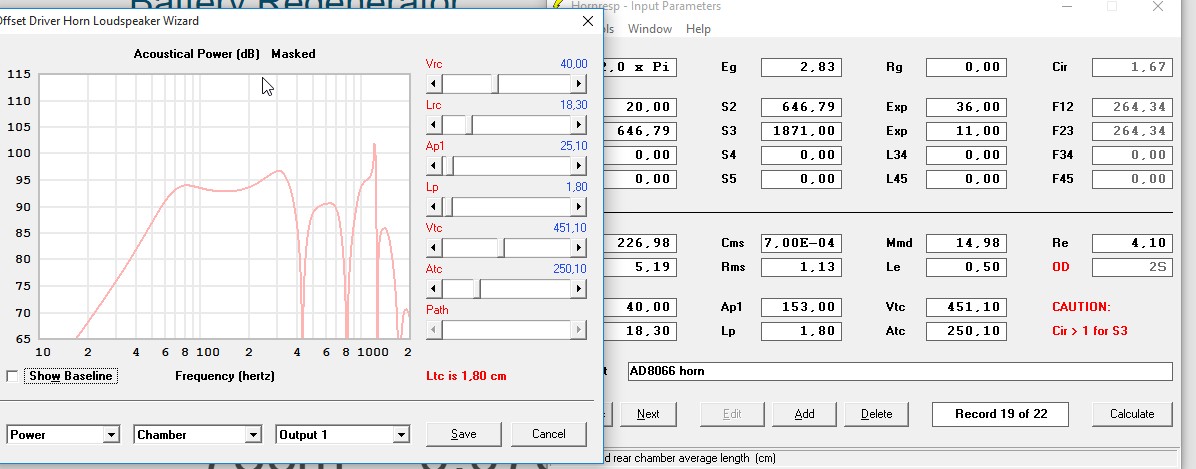Image resolution: width=1196 pixels, height=469 pixels.
Task: Click the Re field showing 4,10
Action: 1132,243
